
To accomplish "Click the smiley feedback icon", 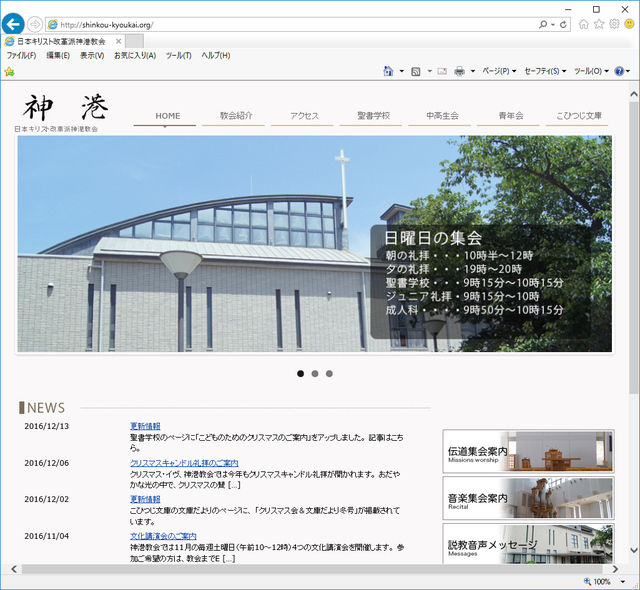I will [x=628, y=24].
